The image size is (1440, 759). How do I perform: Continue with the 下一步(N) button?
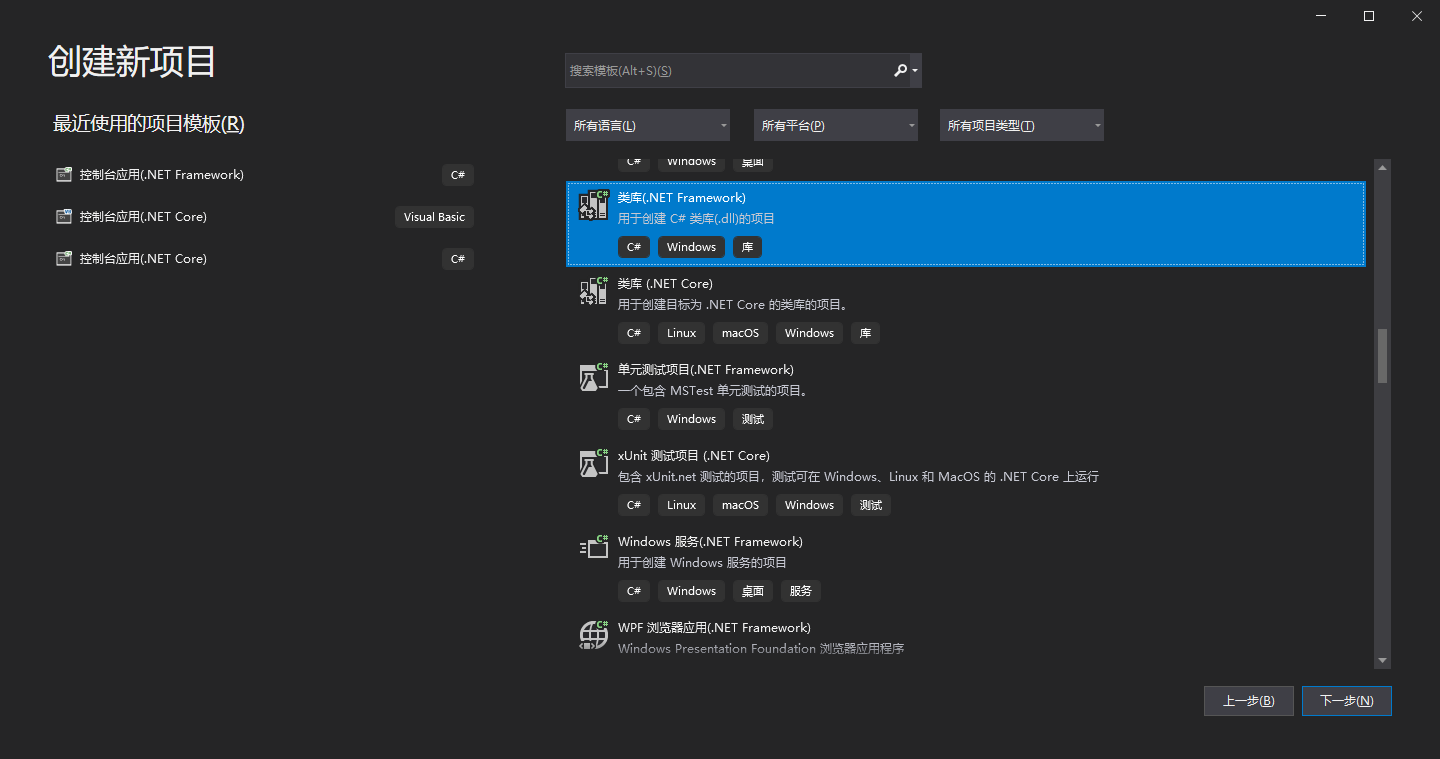pyautogui.click(x=1347, y=701)
